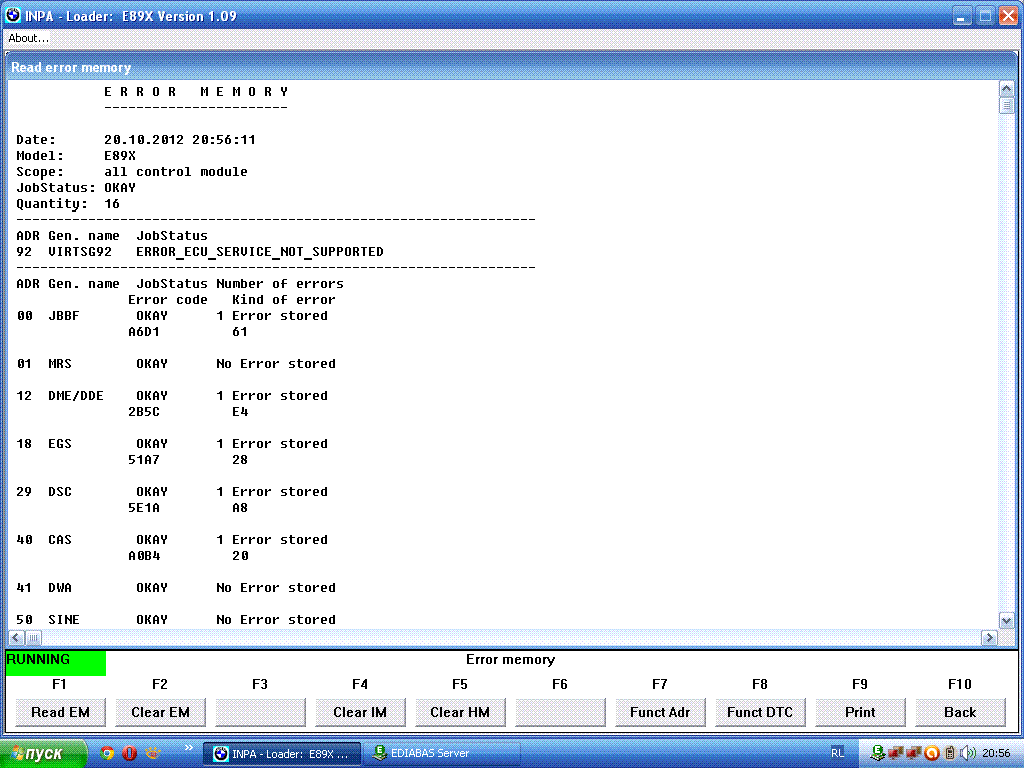Click the RL language indicator
The image size is (1024, 768).
coord(837,752)
